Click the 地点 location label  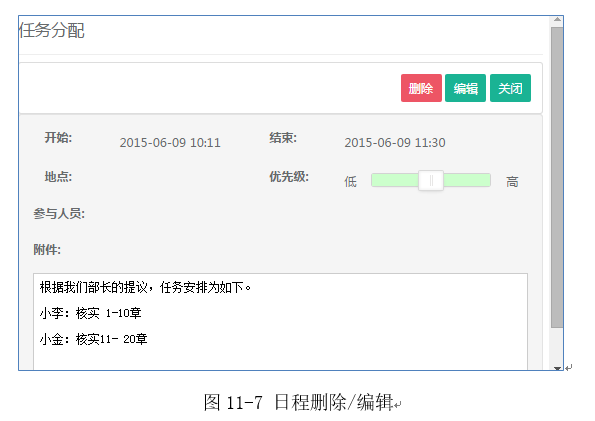58,177
